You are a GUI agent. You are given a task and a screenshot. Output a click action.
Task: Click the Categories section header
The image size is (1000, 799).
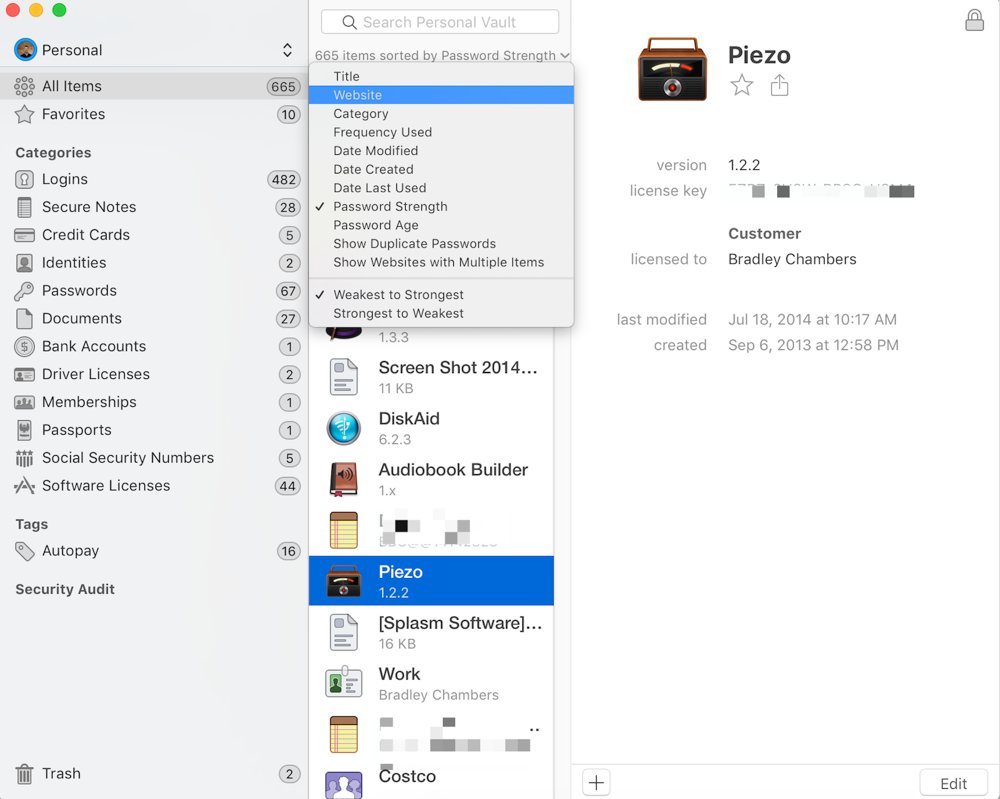[54, 152]
